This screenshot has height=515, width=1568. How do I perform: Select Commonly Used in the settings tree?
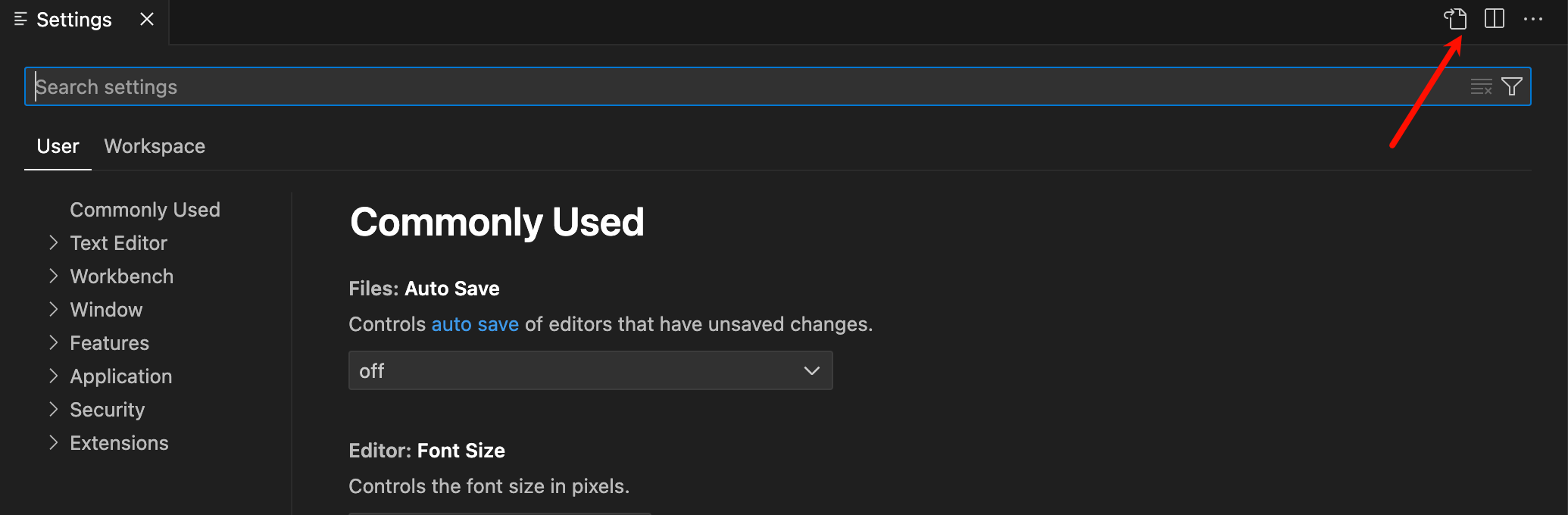click(x=145, y=210)
